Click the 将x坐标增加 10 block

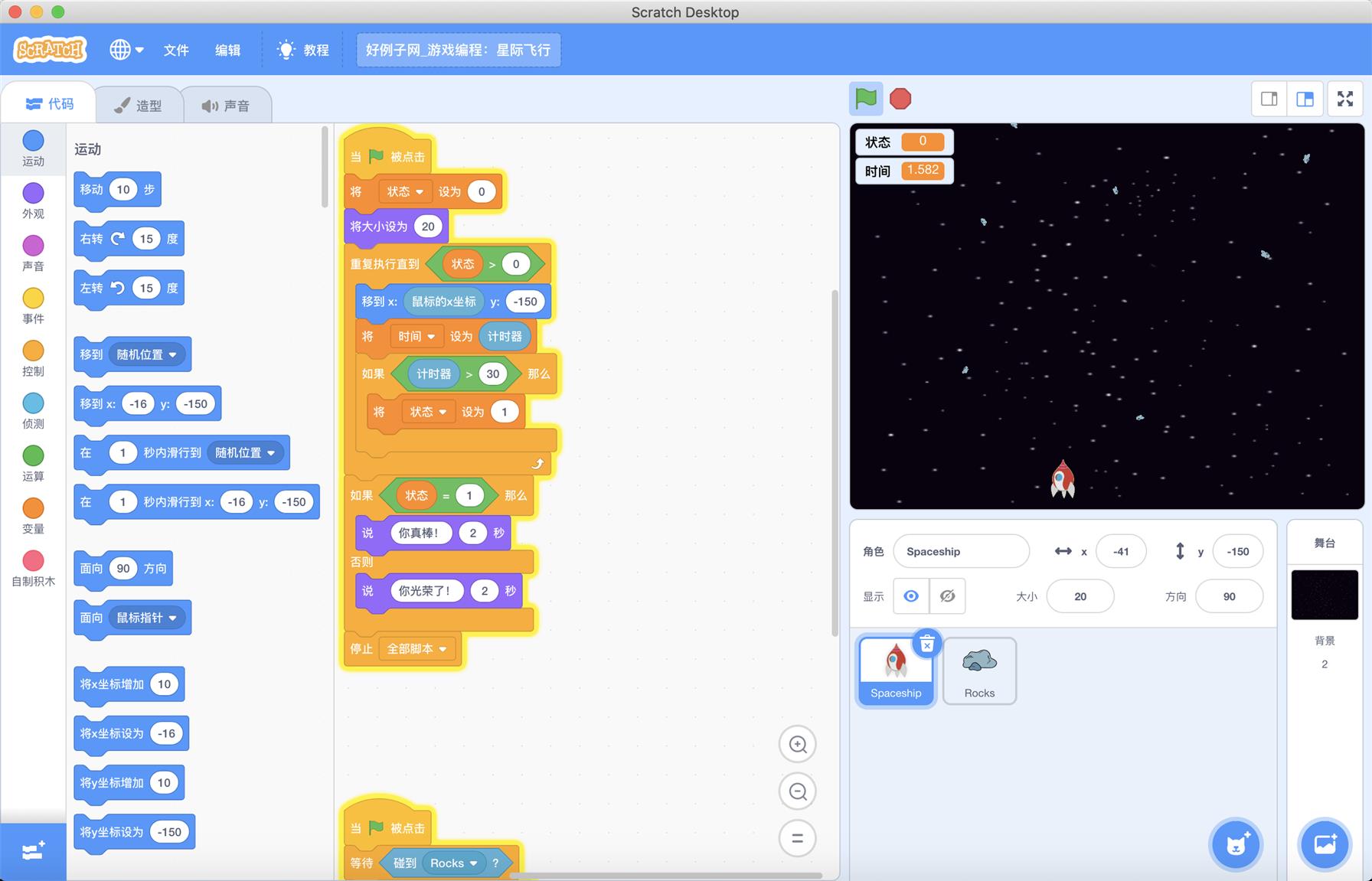(129, 684)
